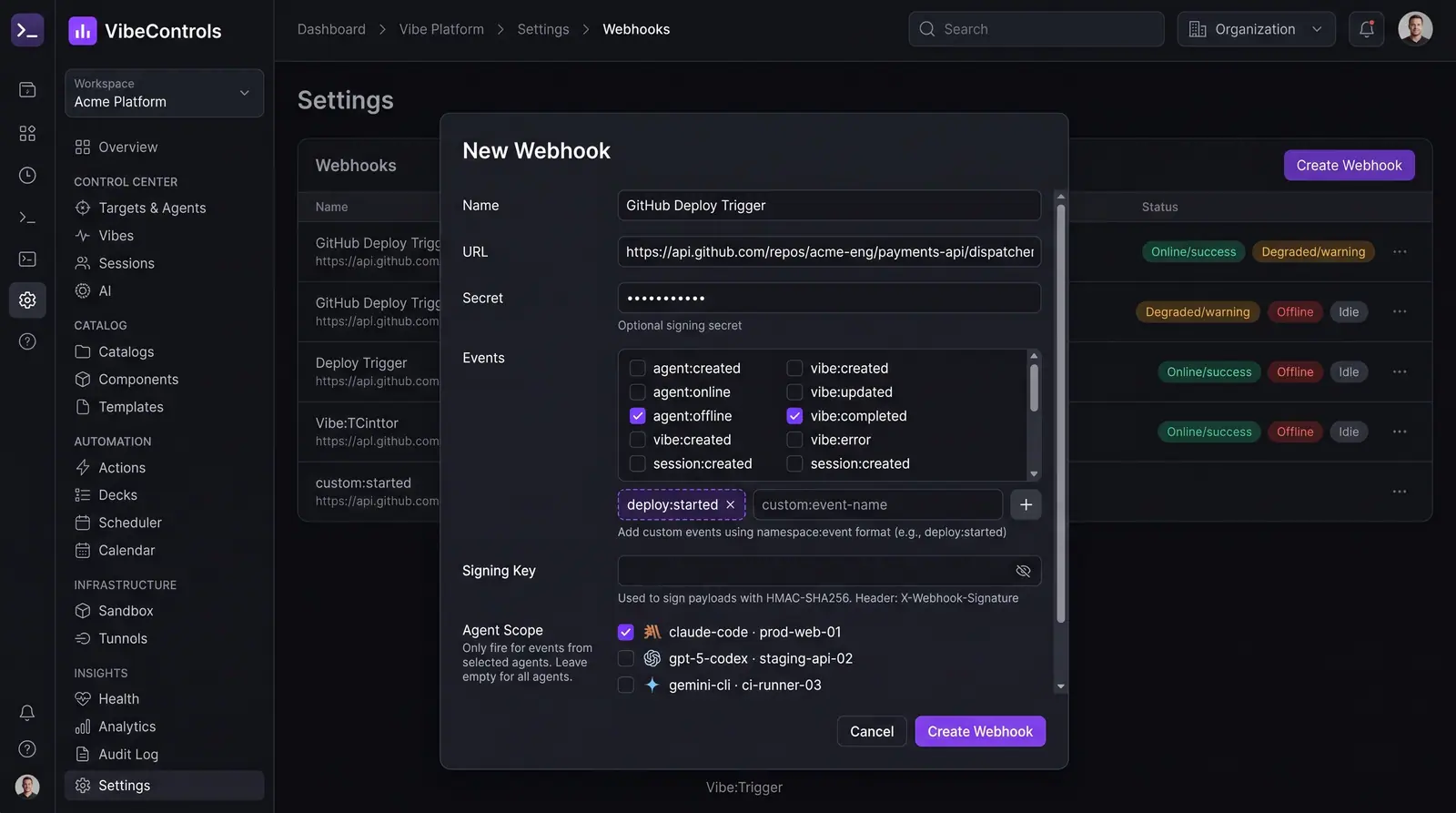Go to Dashboard breadcrumb
The image size is (1456, 813).
click(x=331, y=29)
